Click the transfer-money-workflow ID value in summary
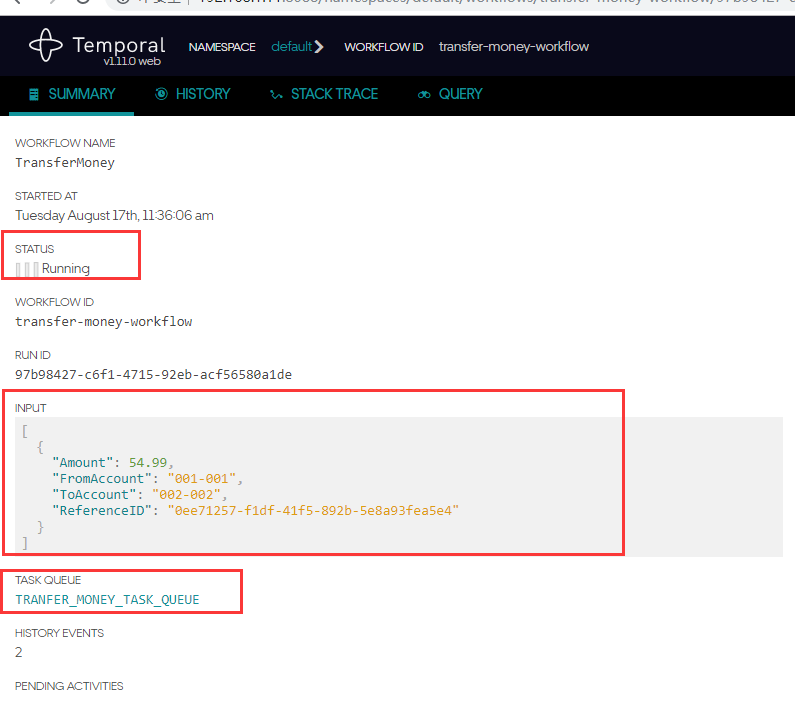Image resolution: width=795 pixels, height=726 pixels. pos(103,322)
